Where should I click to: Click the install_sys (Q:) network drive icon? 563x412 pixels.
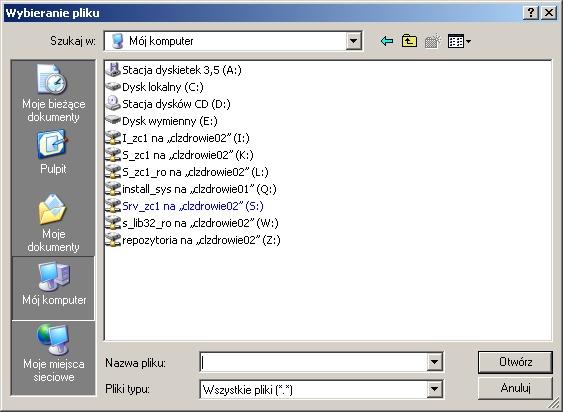tap(113, 189)
